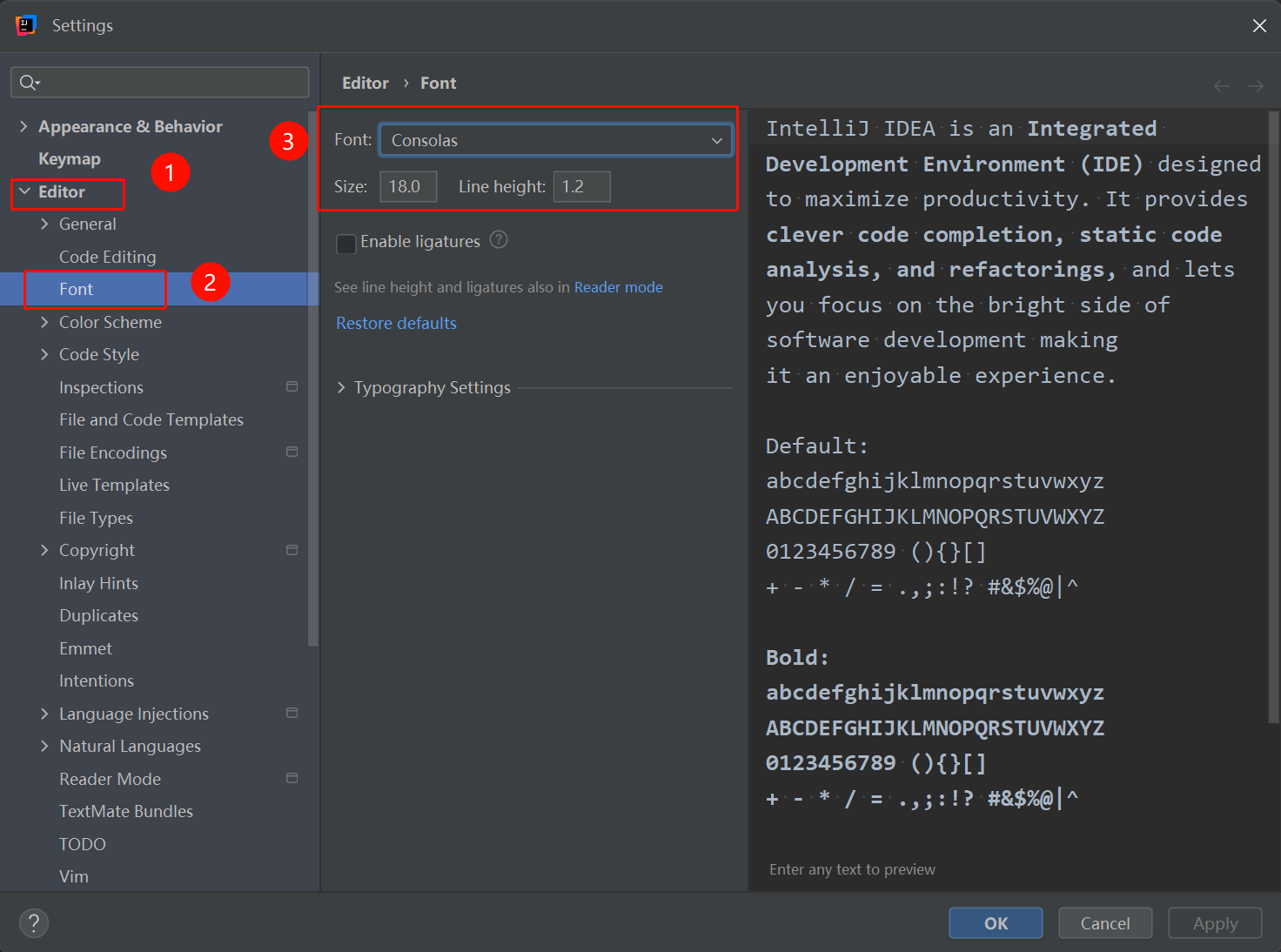Click Restore defaults link
The height and width of the screenshot is (952, 1281).
(396, 323)
